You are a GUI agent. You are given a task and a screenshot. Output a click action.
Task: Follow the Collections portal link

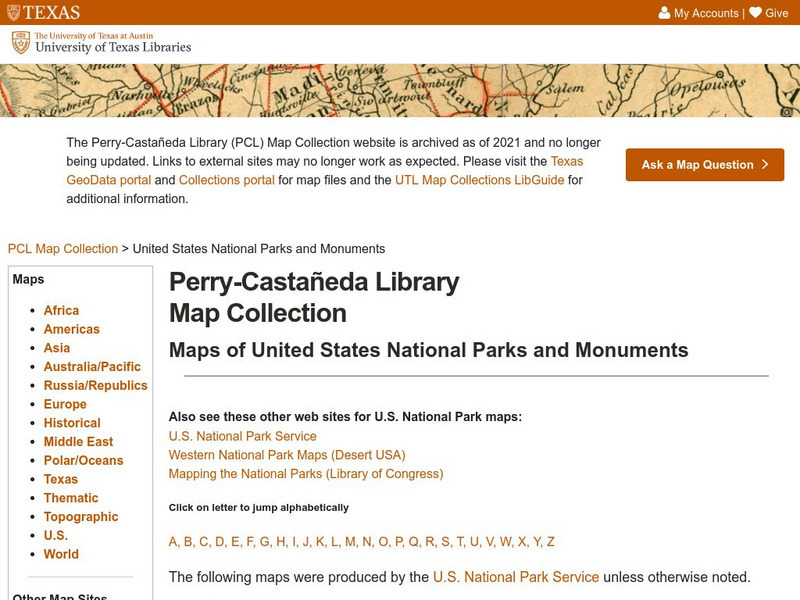(226, 180)
